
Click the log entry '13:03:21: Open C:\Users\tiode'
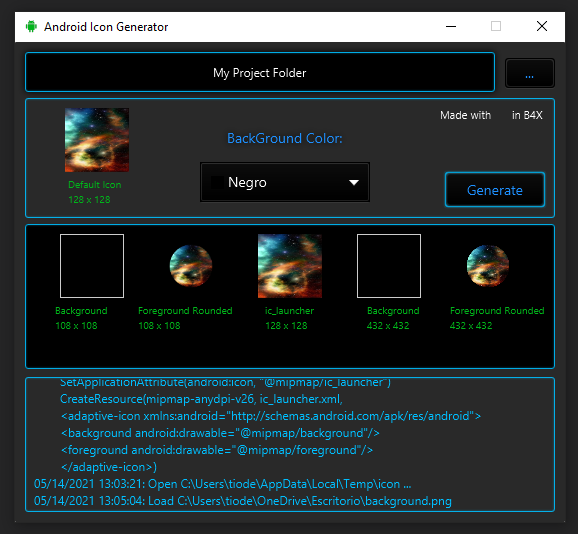click(x=222, y=484)
